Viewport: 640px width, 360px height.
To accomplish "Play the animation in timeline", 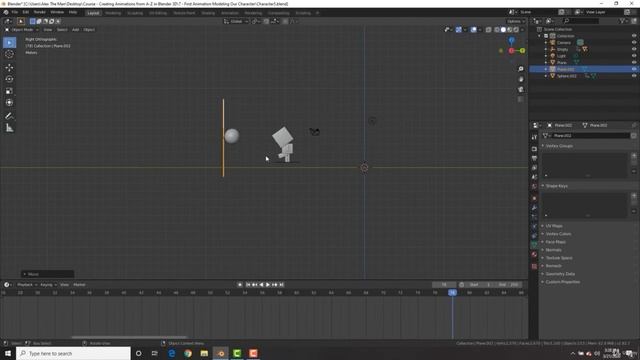I will tap(268, 285).
